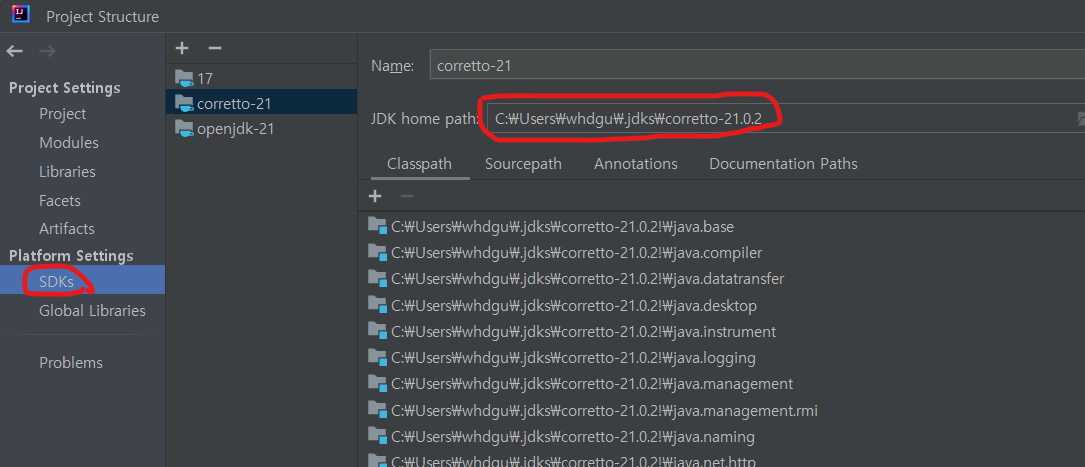Click folder icon beside java.management row
This screenshot has height=467, width=1085.
click(377, 382)
